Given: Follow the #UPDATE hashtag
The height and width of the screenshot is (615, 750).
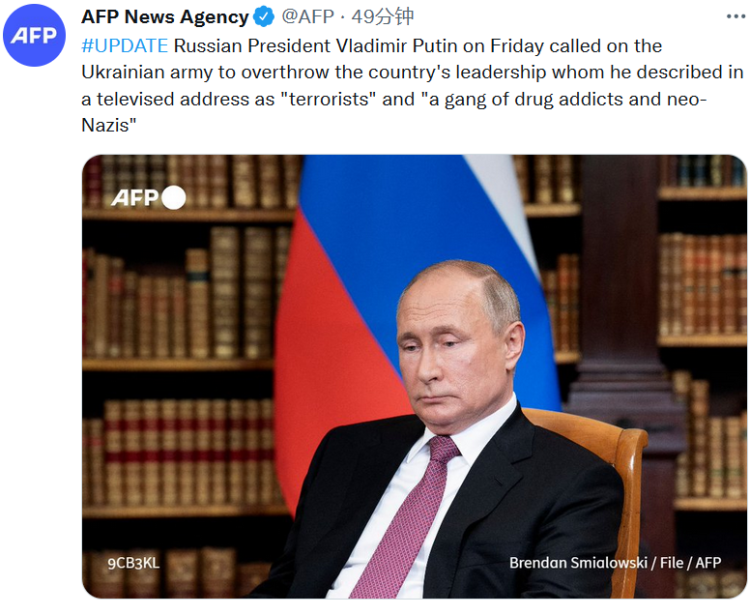Looking at the screenshot, I should click(x=124, y=46).
